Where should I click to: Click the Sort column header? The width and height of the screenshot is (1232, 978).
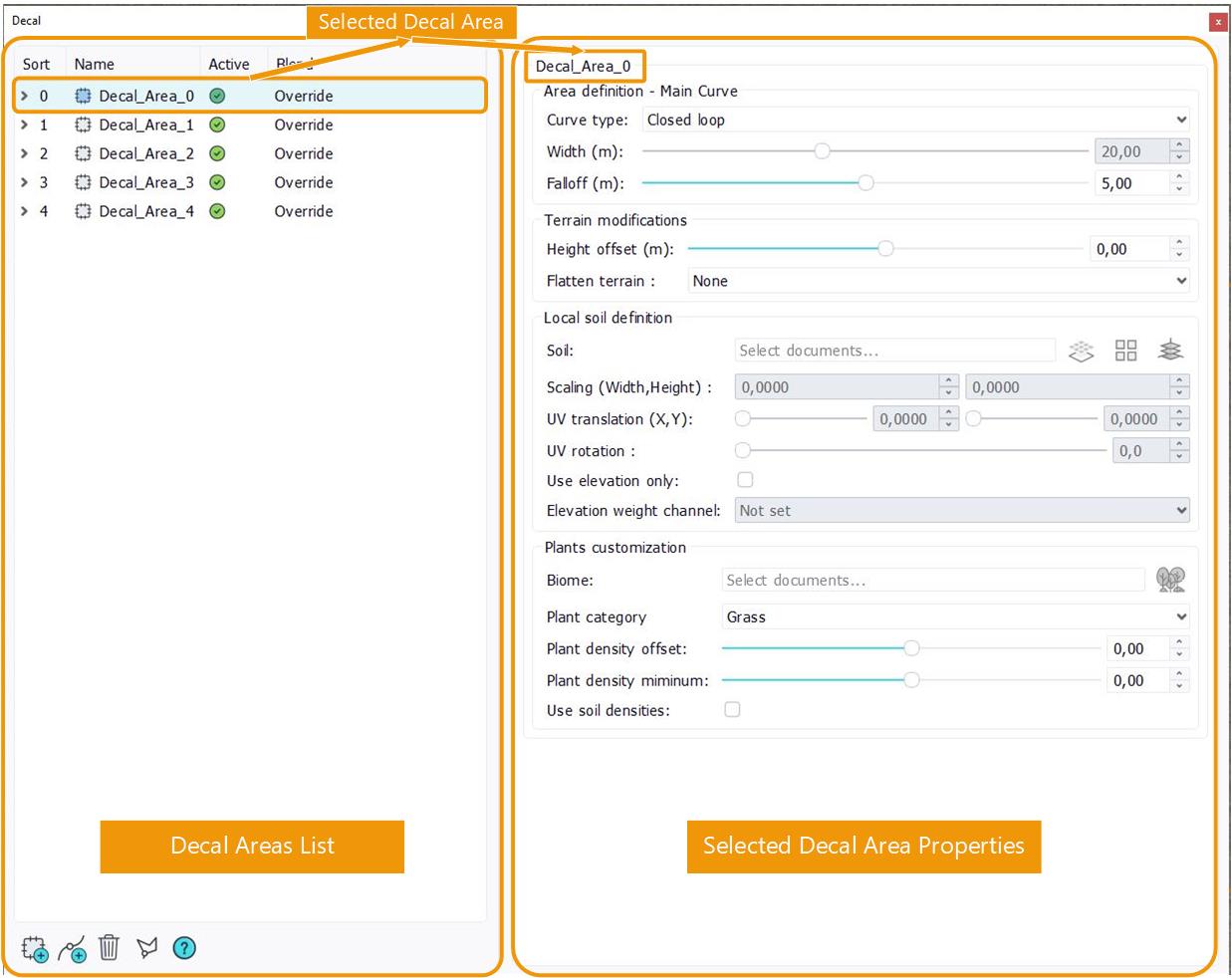point(37,64)
